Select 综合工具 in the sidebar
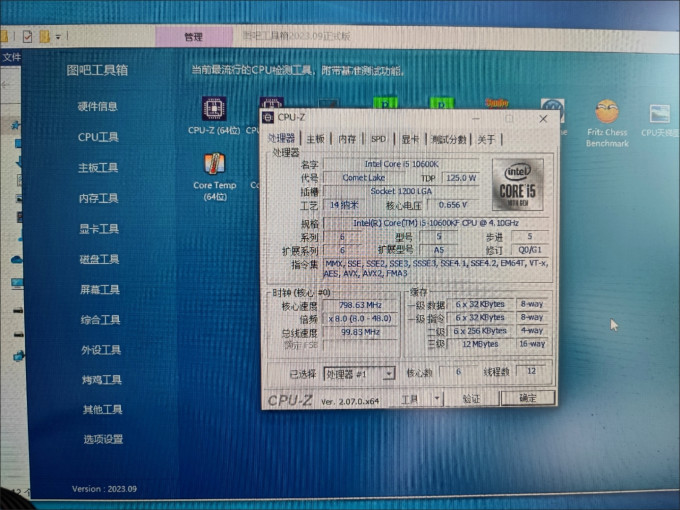 point(100,320)
